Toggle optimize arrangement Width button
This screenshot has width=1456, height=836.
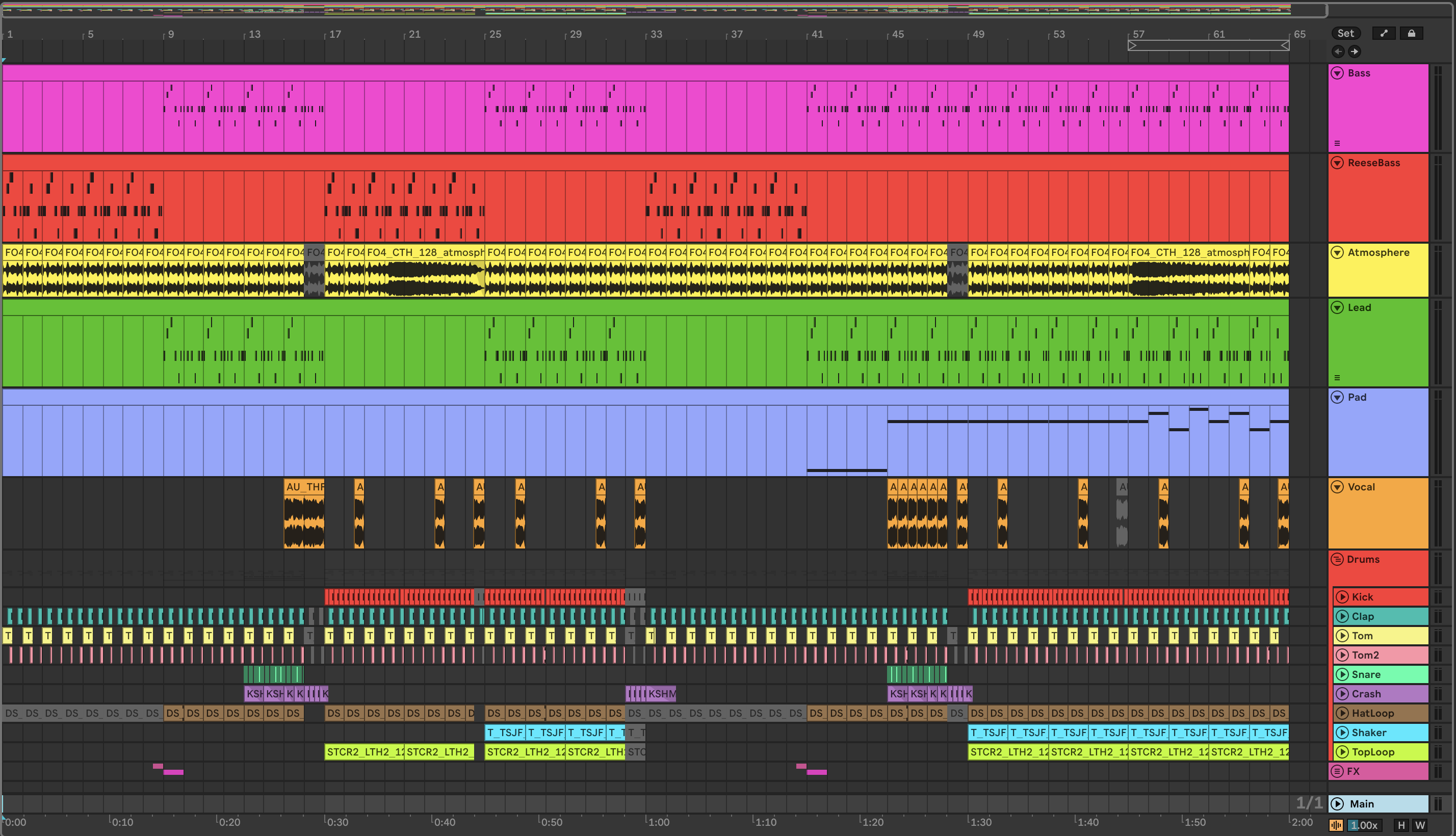(1420, 825)
